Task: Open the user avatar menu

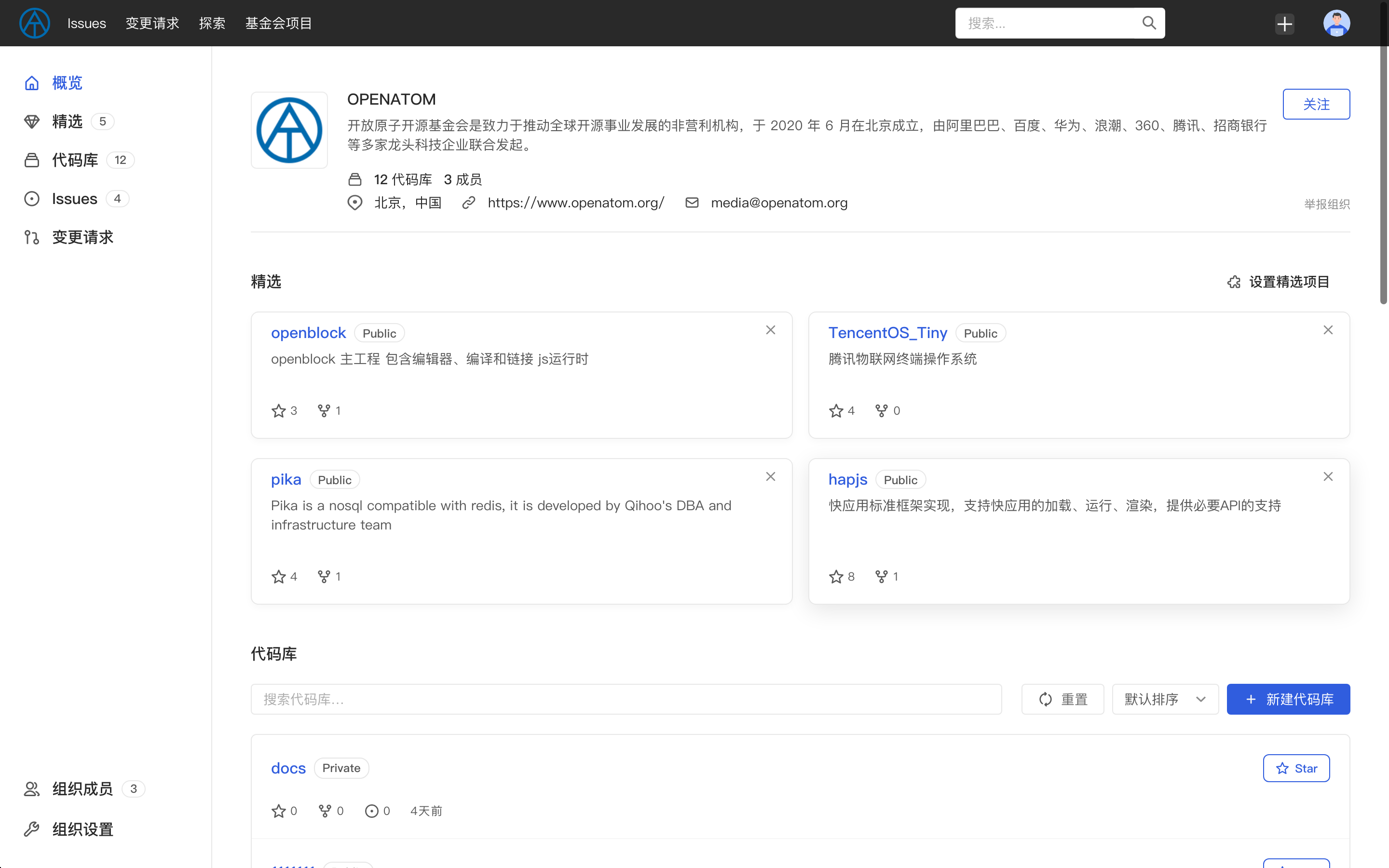Action: click(1336, 23)
